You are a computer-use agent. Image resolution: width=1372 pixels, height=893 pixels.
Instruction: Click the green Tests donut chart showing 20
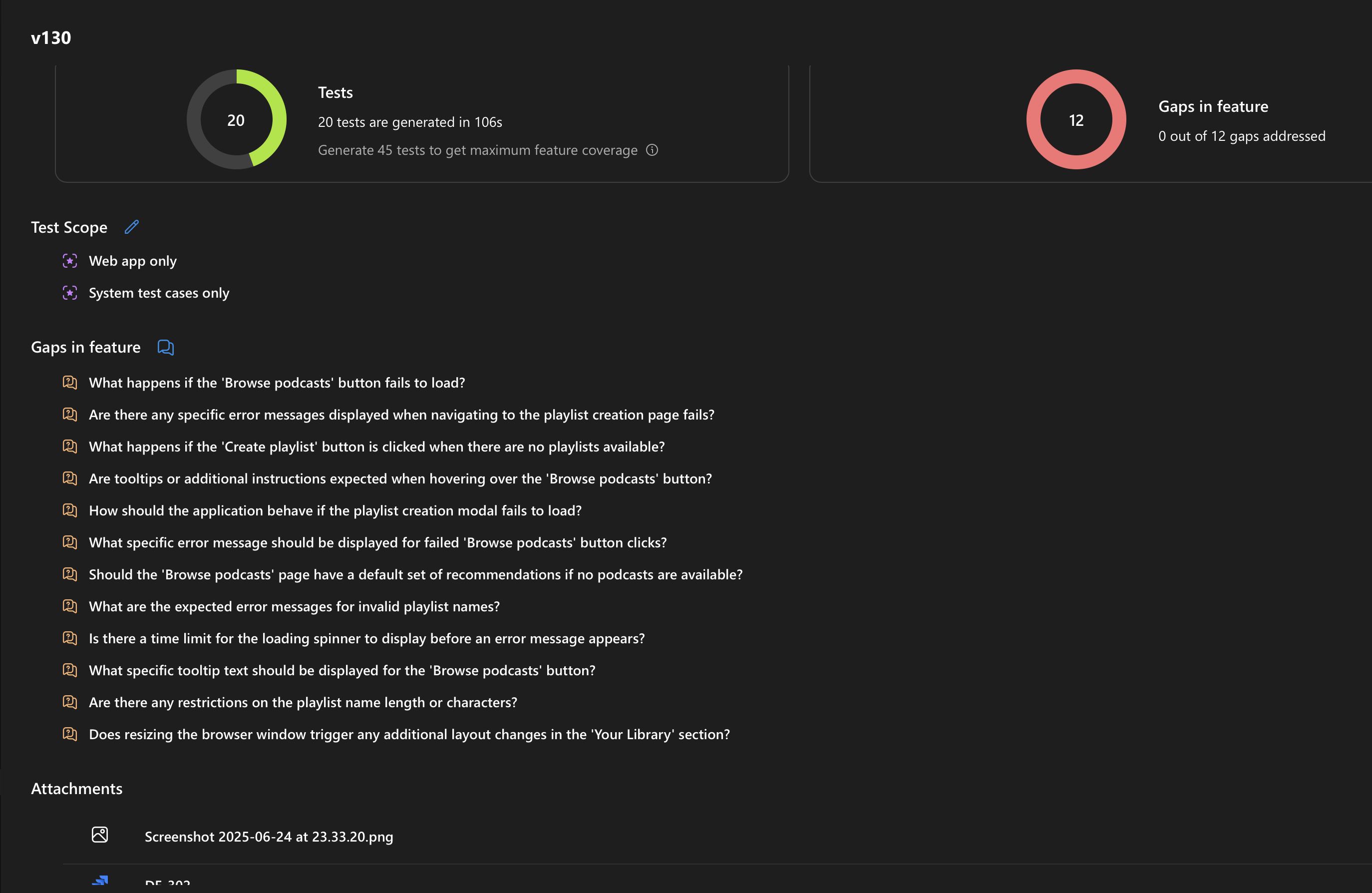pyautogui.click(x=236, y=119)
